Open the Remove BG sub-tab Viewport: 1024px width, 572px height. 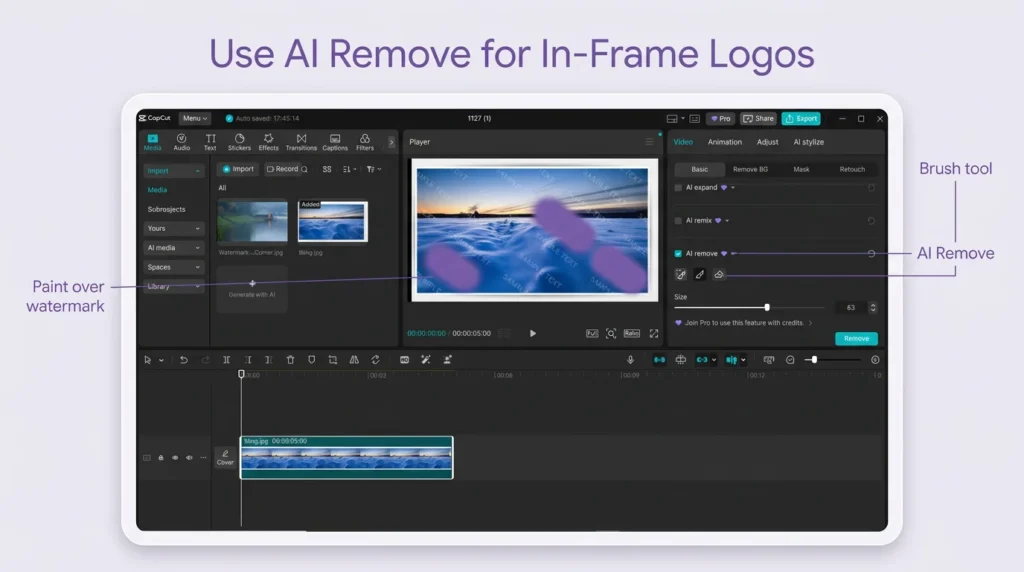[750, 169]
